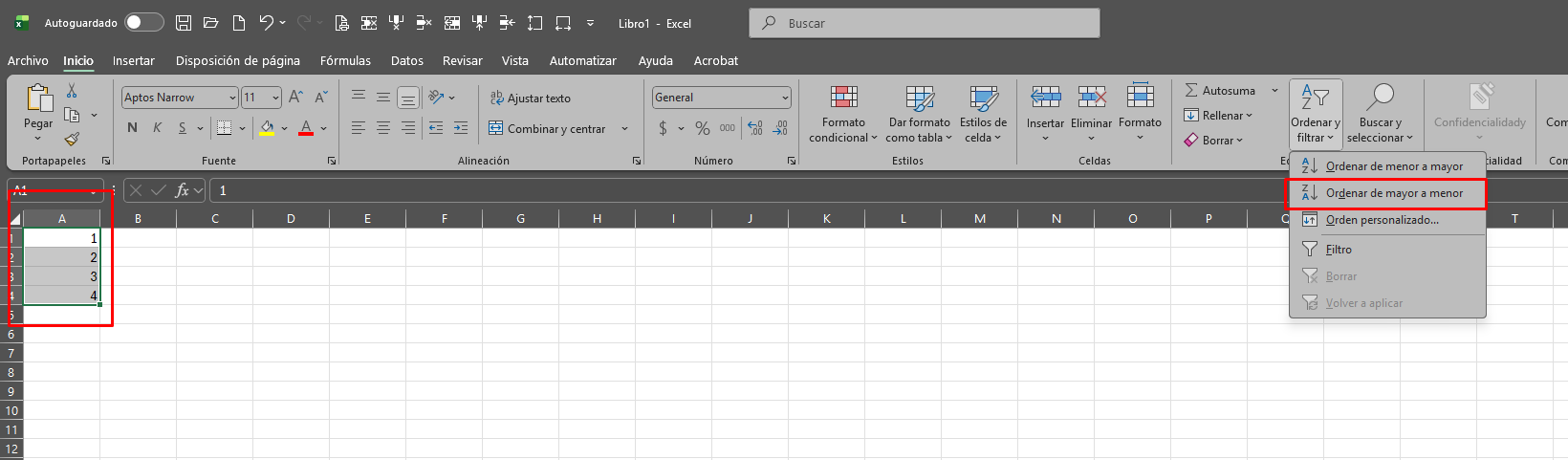Align cell text to the right
Screen dimensions: 1568x460
coord(408,128)
